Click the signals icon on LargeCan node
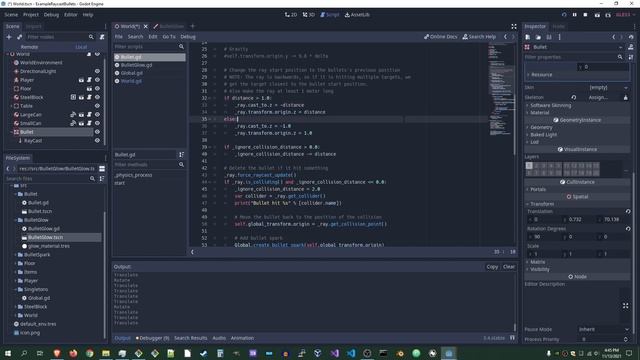Viewport: 640px width, 360px height. 73,115
